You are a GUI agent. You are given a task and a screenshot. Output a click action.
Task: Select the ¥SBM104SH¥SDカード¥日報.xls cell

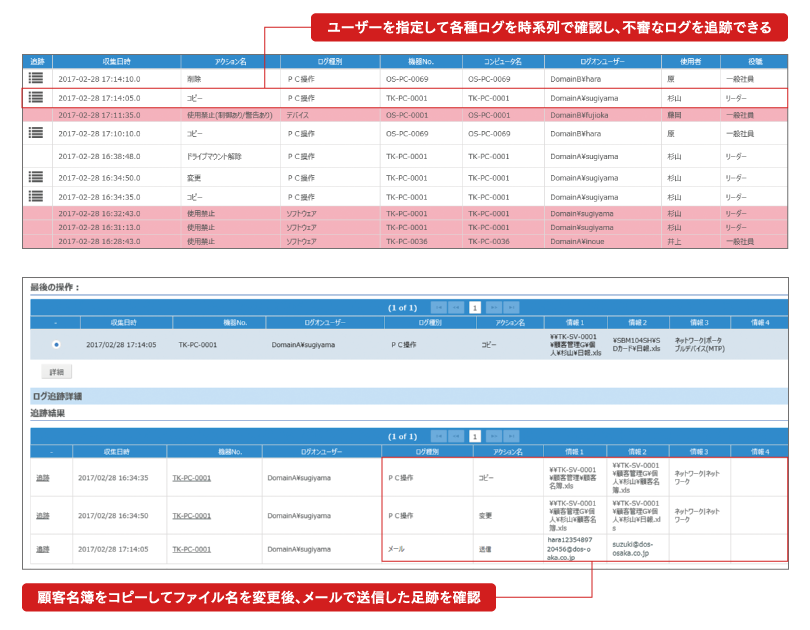click(x=637, y=344)
